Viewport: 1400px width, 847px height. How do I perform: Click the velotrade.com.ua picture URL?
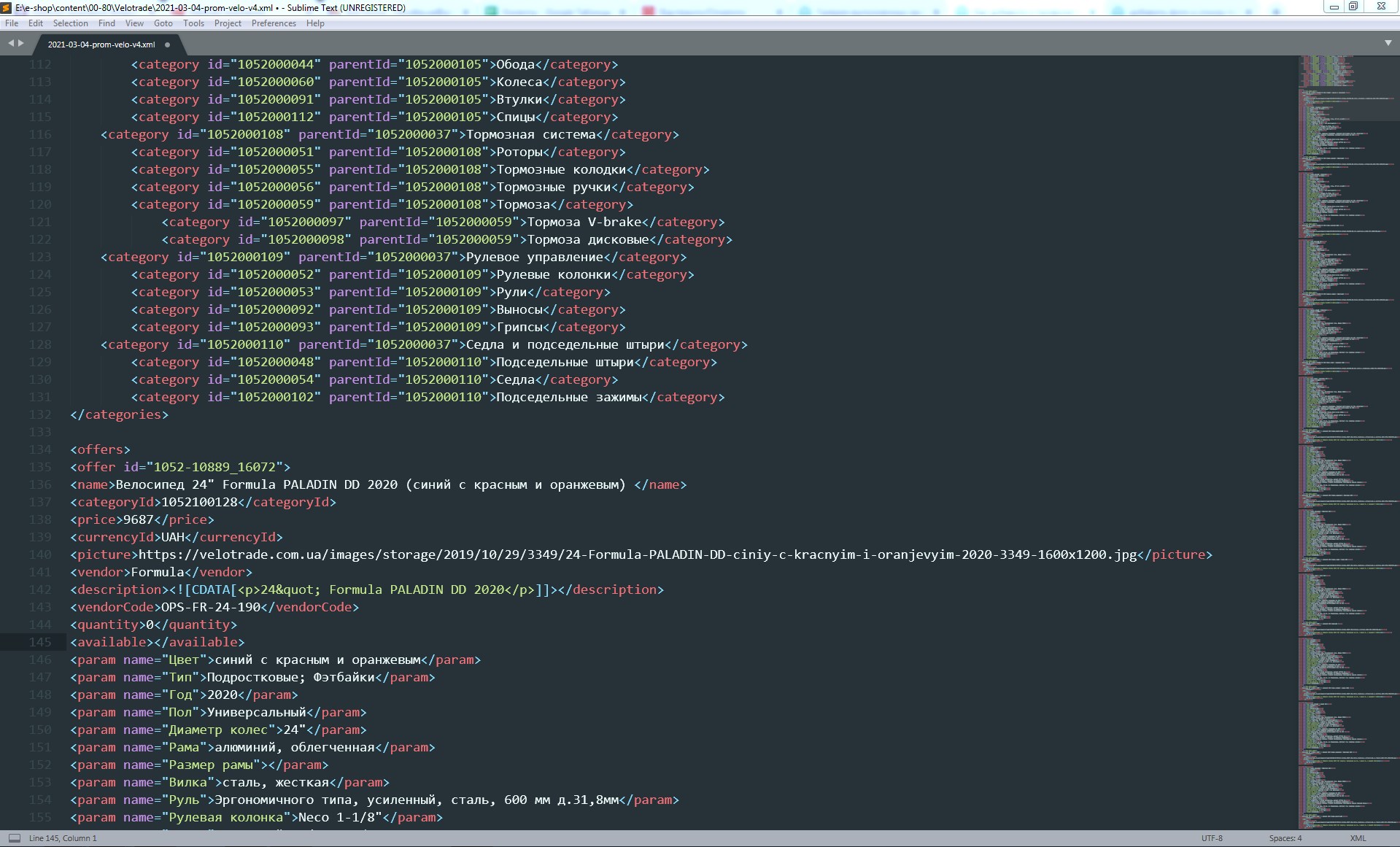[638, 554]
